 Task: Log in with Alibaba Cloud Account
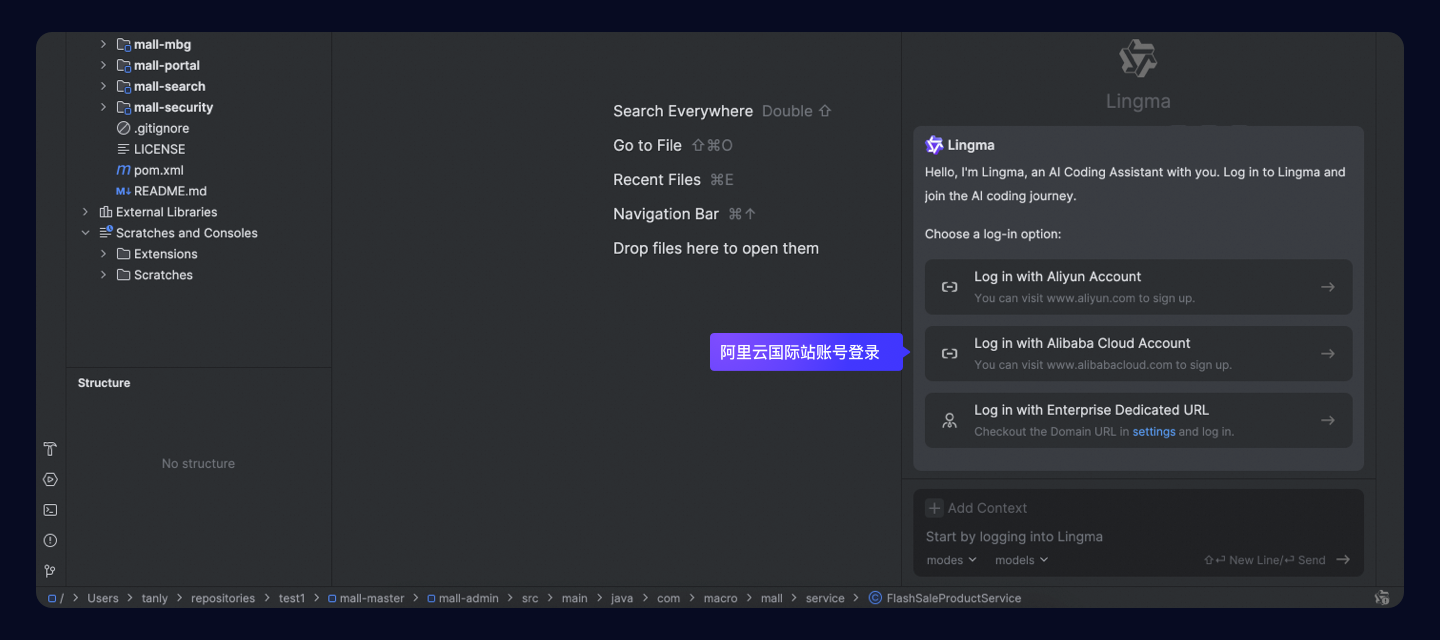click(1138, 354)
